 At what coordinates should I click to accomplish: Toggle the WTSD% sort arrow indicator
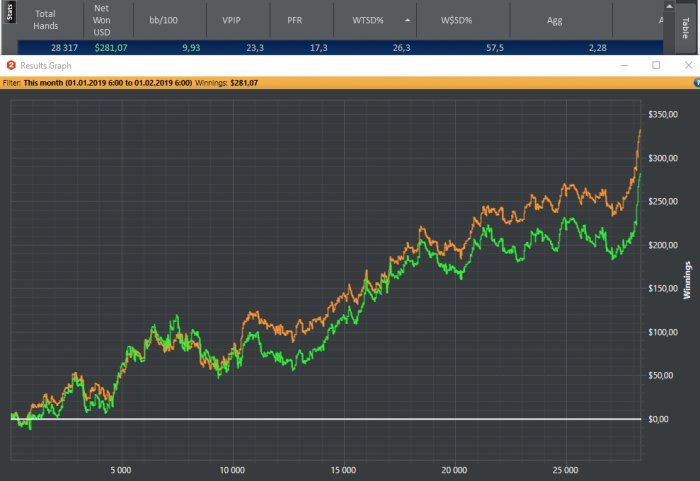coord(408,20)
